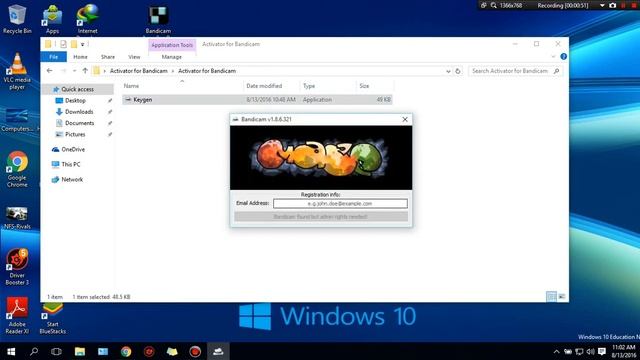Open the Computer desktop icon

tap(17, 120)
